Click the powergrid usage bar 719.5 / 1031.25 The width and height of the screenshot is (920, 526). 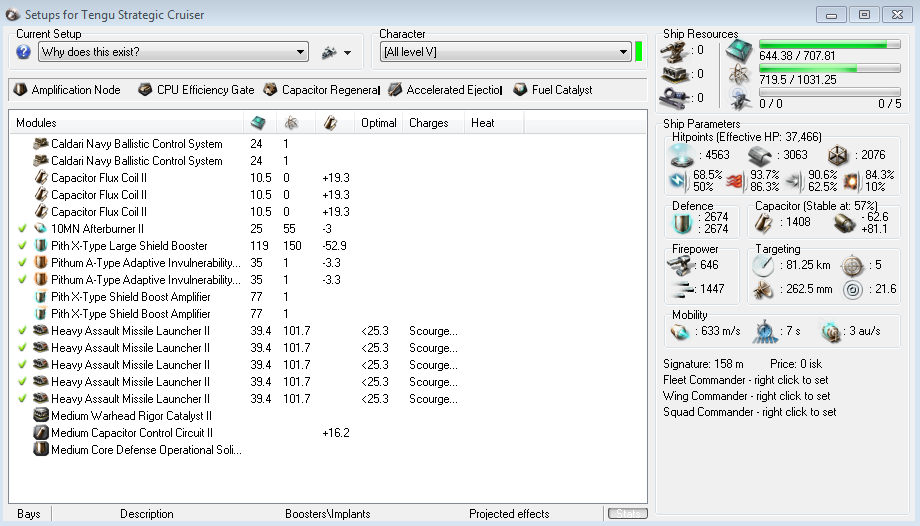(830, 69)
